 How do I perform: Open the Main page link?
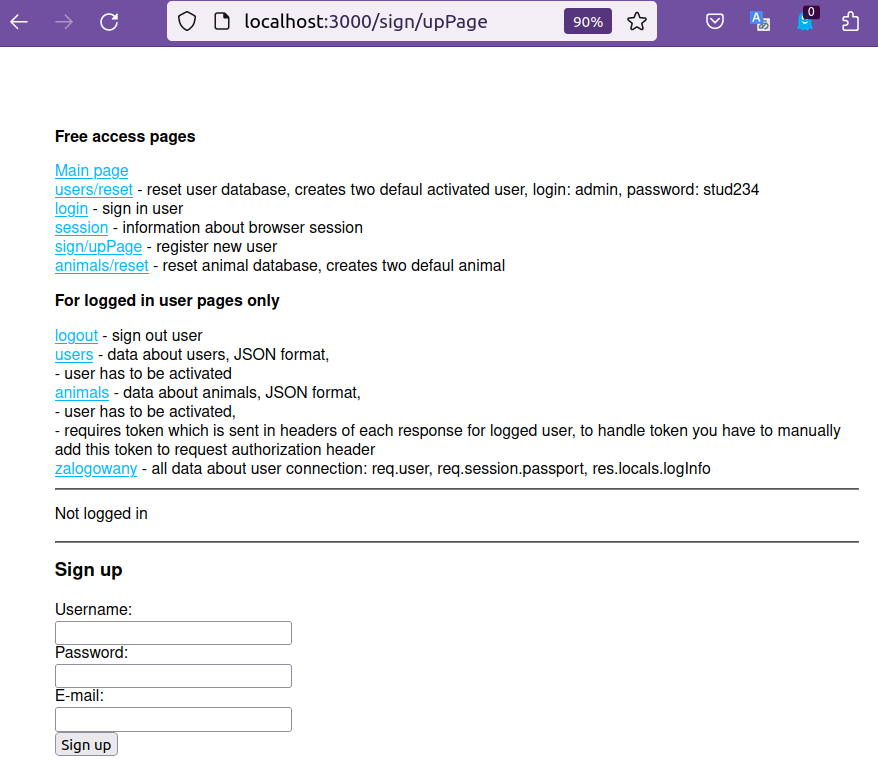tap(91, 171)
